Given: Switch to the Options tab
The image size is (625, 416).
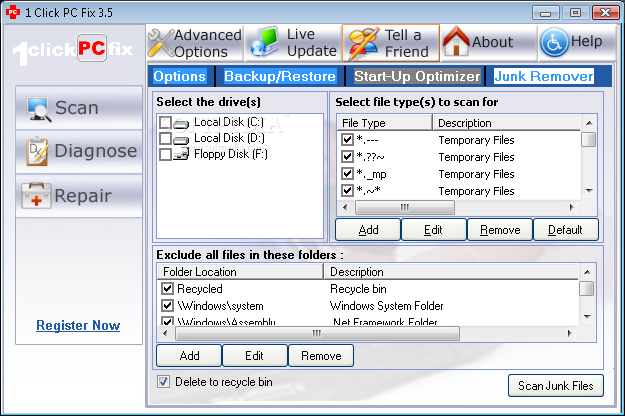Looking at the screenshot, I should [180, 77].
